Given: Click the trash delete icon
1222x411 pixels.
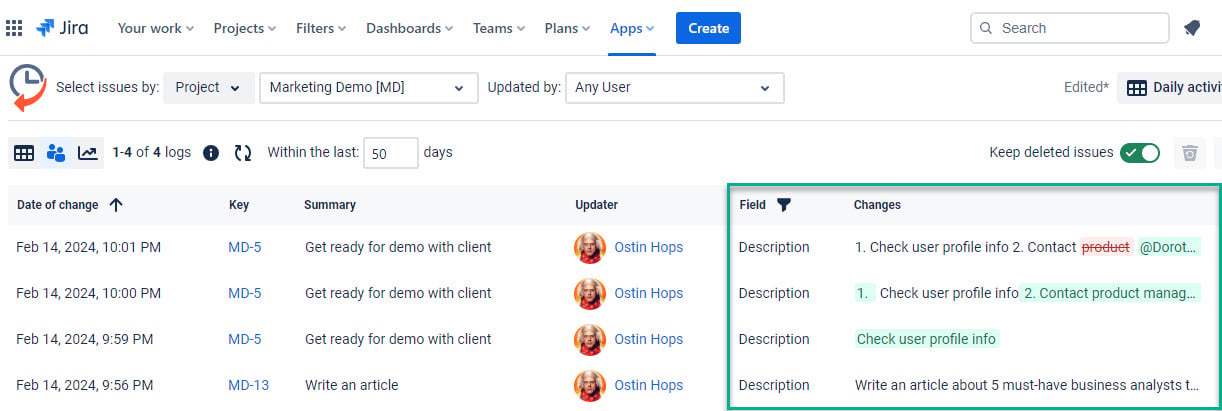Looking at the screenshot, I should point(1189,153).
